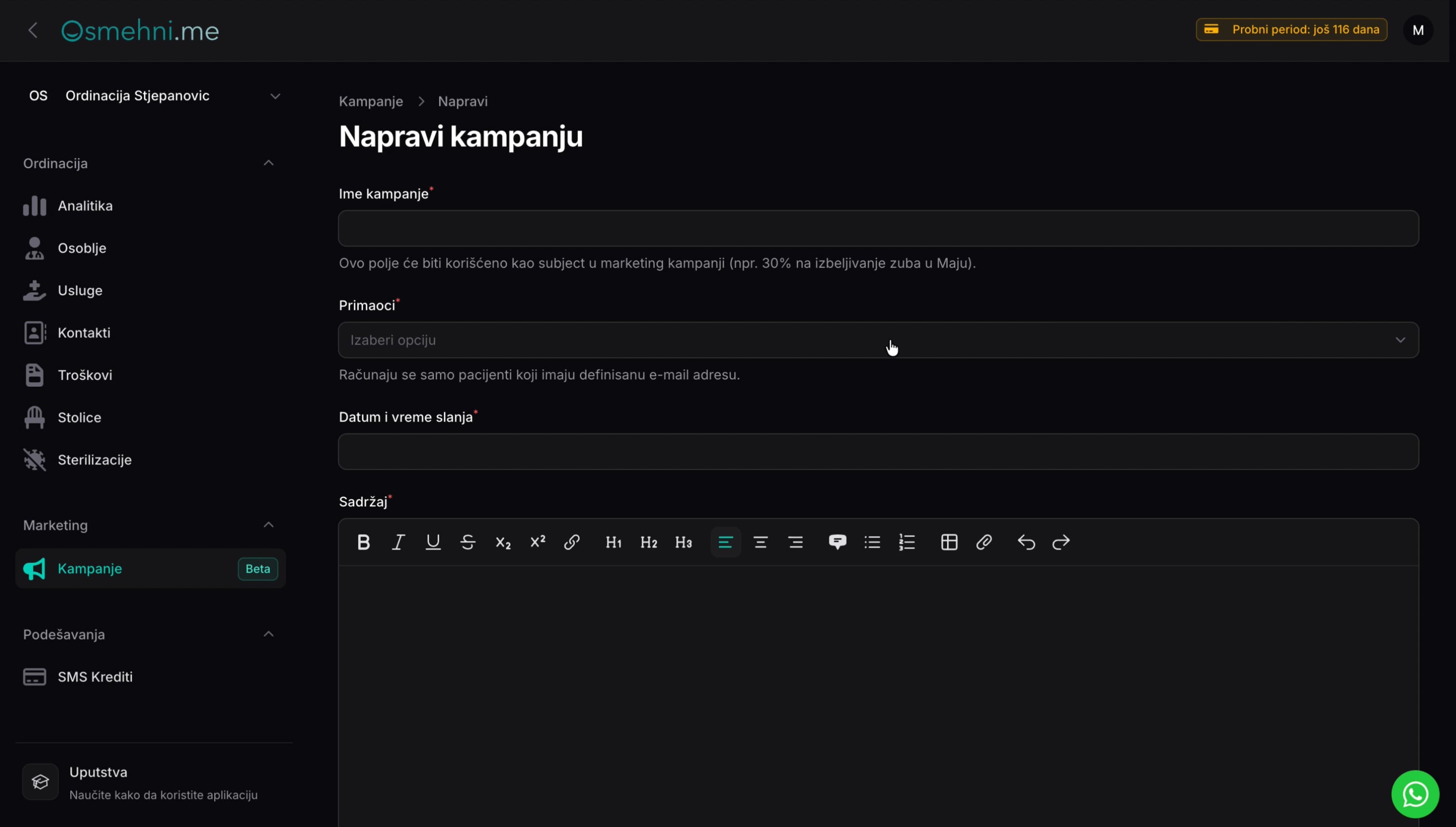This screenshot has height=827, width=1456.
Task: Open Sterilizacije in sidebar
Action: click(150, 460)
